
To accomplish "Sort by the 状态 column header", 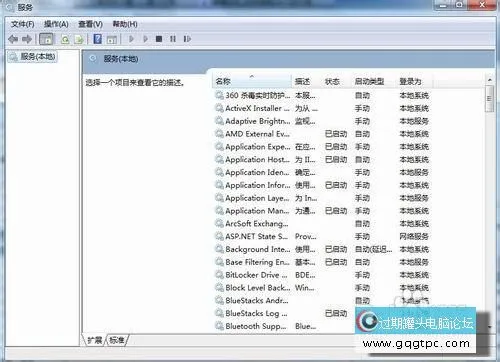I will tap(336, 81).
